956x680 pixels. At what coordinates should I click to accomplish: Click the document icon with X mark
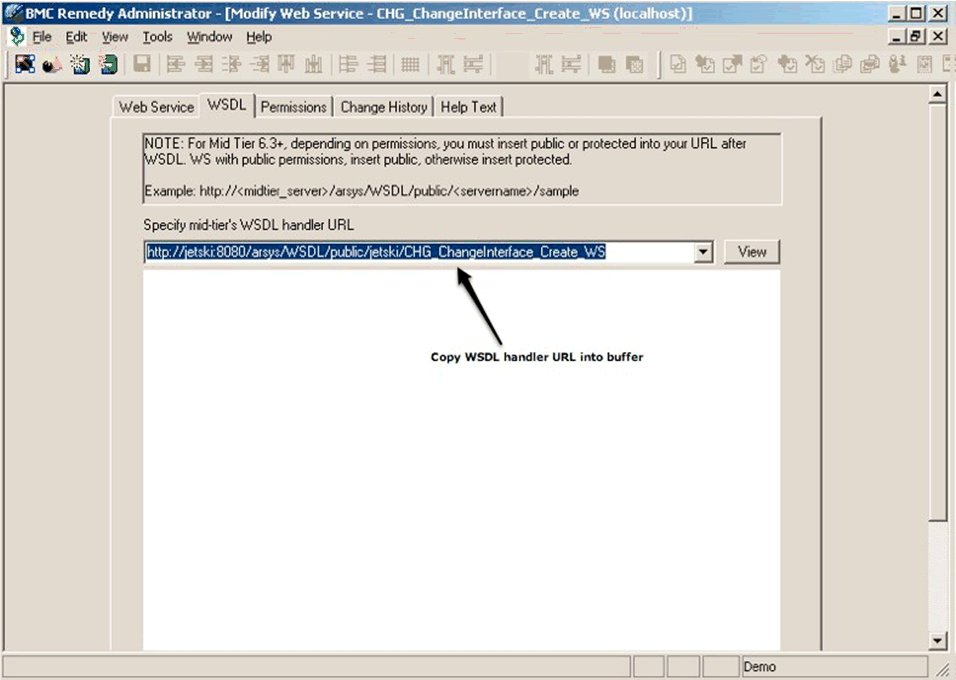click(x=815, y=64)
